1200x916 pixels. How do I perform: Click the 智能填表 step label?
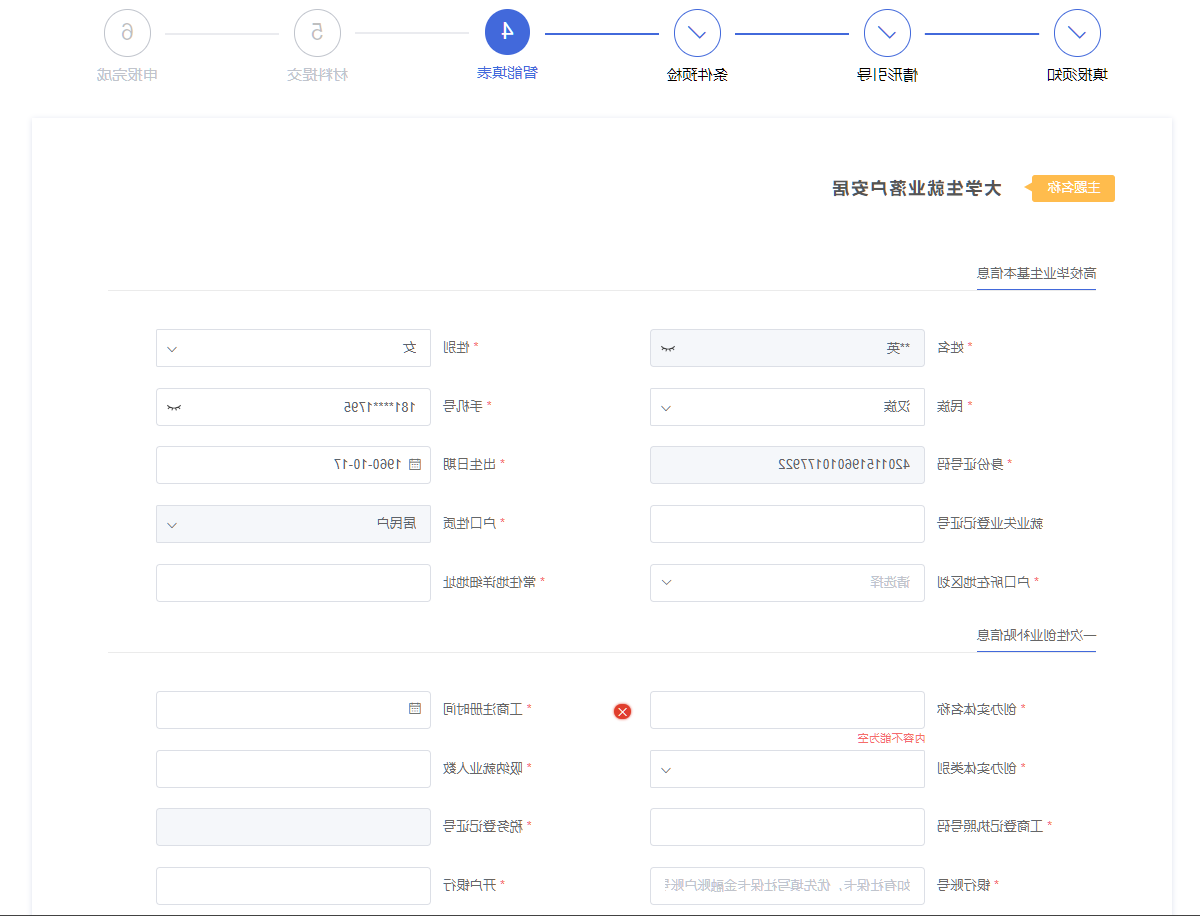(507, 73)
